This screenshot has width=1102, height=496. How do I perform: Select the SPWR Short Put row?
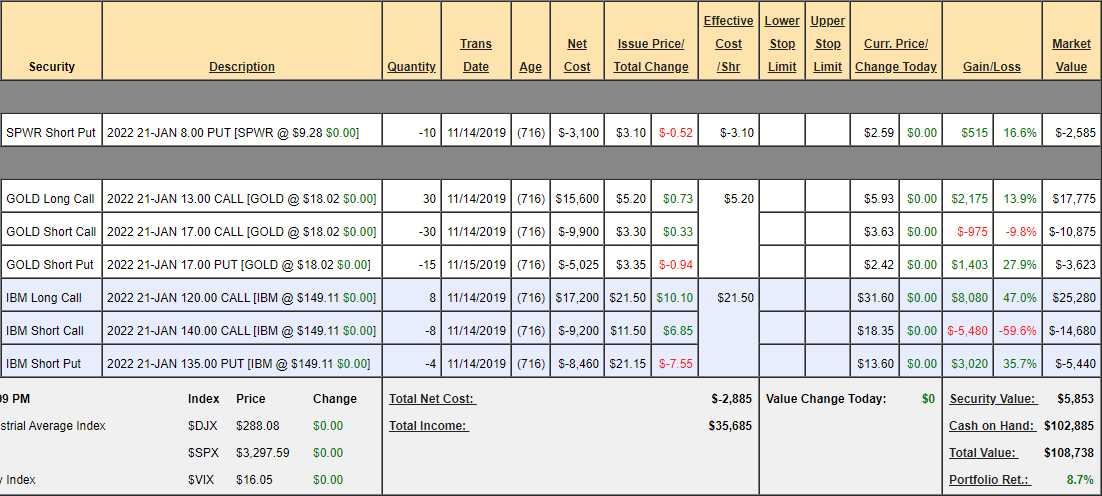click(51, 132)
